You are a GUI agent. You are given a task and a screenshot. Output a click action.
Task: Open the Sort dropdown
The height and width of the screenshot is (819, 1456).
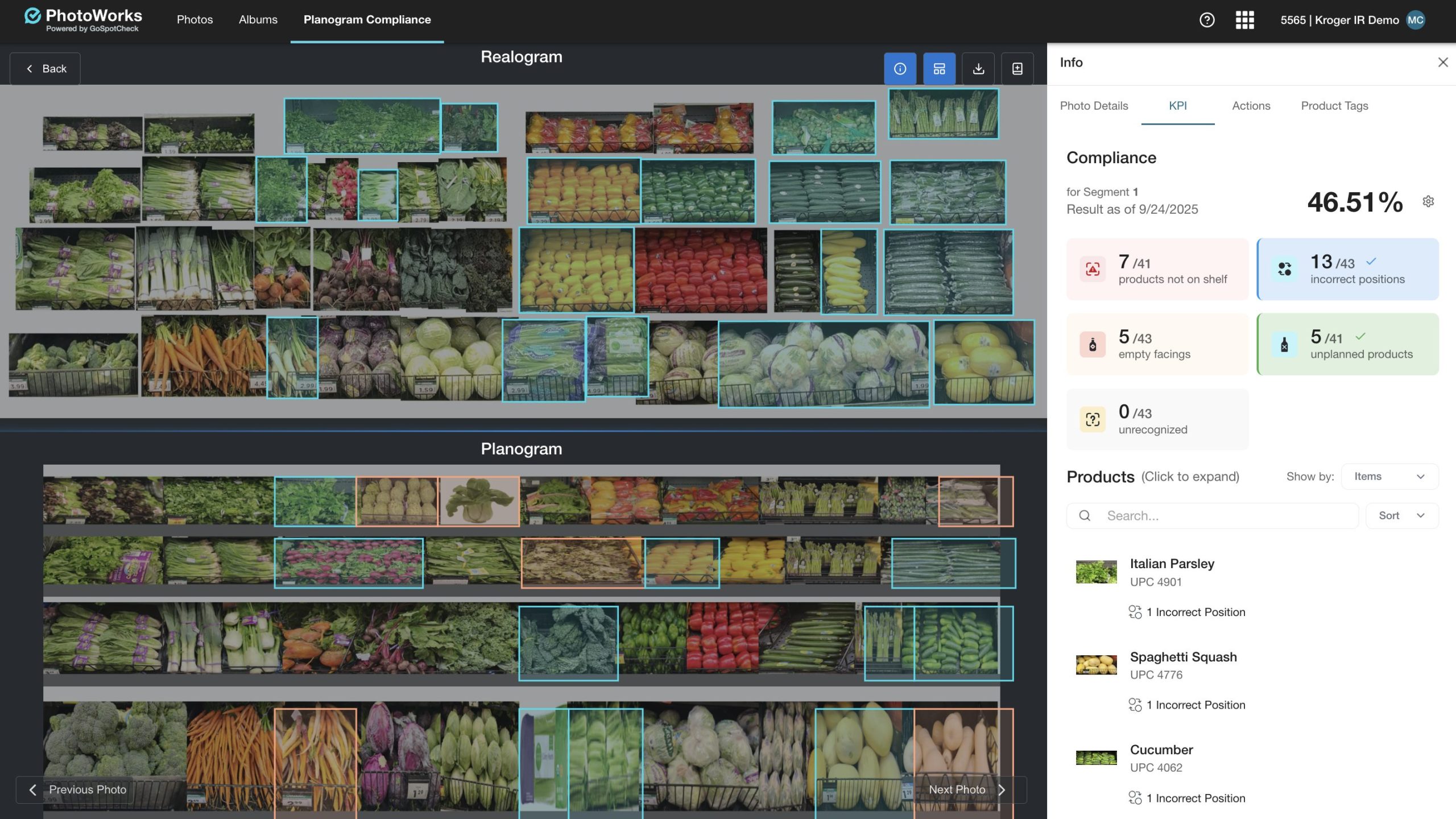point(1401,515)
